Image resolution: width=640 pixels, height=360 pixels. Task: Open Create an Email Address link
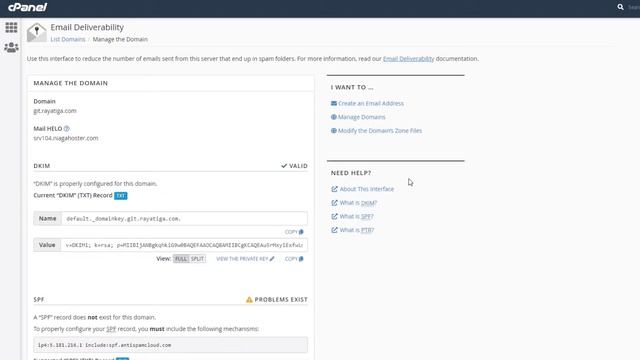click(x=367, y=104)
